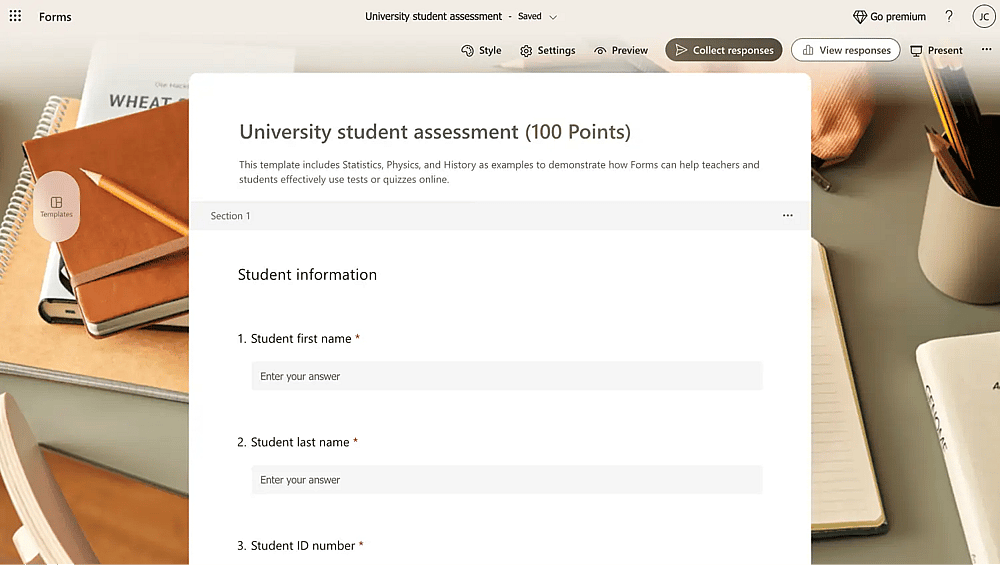Image resolution: width=1000 pixels, height=565 pixels.
Task: Select question 3 Student ID number
Action: 300,546
